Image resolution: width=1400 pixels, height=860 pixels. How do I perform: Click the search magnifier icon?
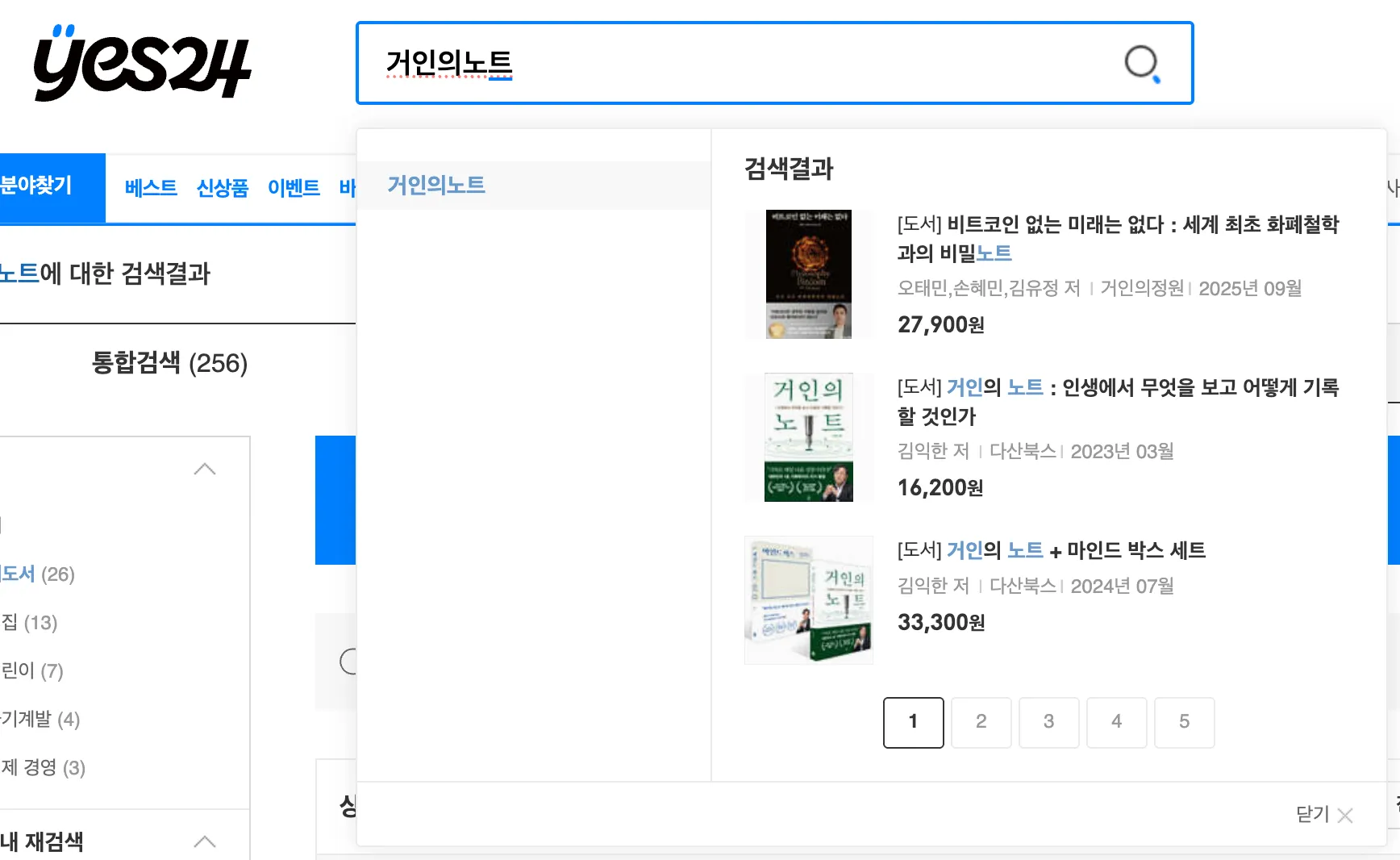coord(1143,62)
